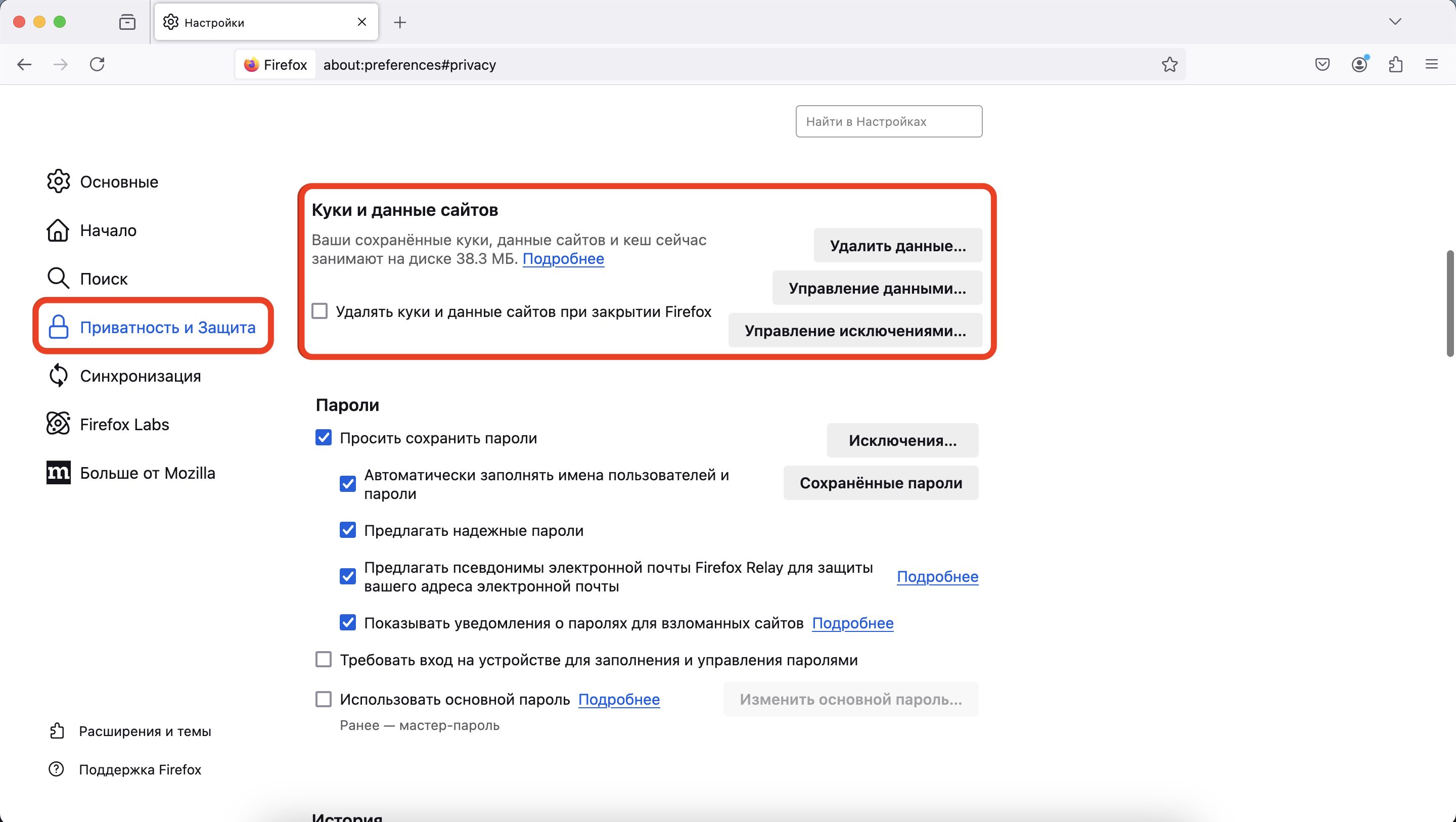Open a new tab with plus icon
This screenshot has width=1456, height=822.
[x=400, y=22]
